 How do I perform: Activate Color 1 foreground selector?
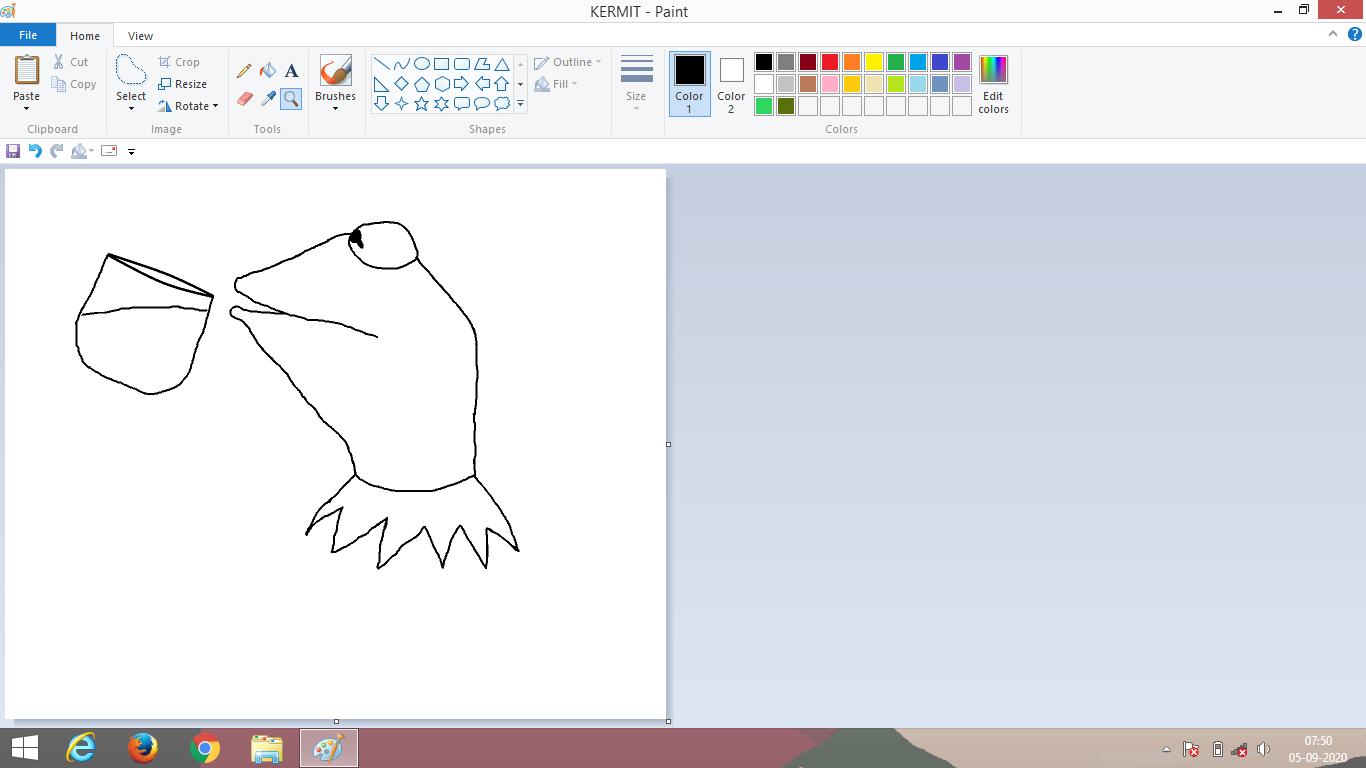(x=689, y=84)
